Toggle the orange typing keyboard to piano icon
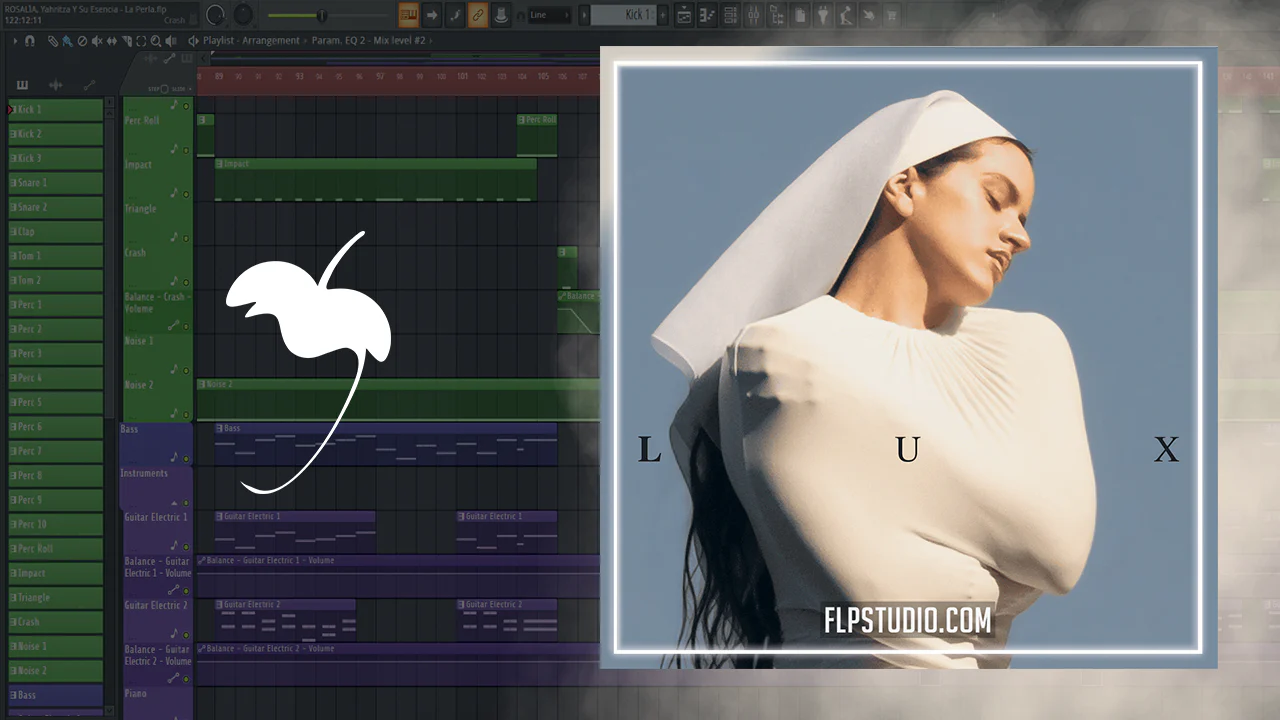1280x720 pixels. (x=409, y=15)
